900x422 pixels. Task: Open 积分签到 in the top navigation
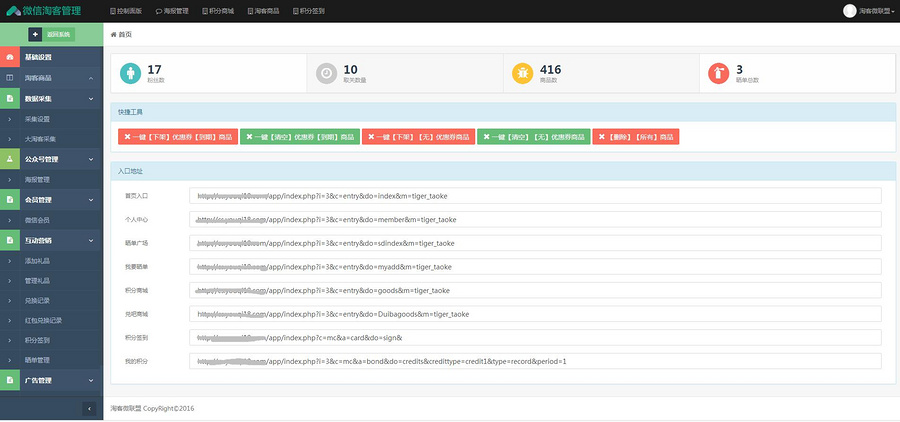coord(308,11)
